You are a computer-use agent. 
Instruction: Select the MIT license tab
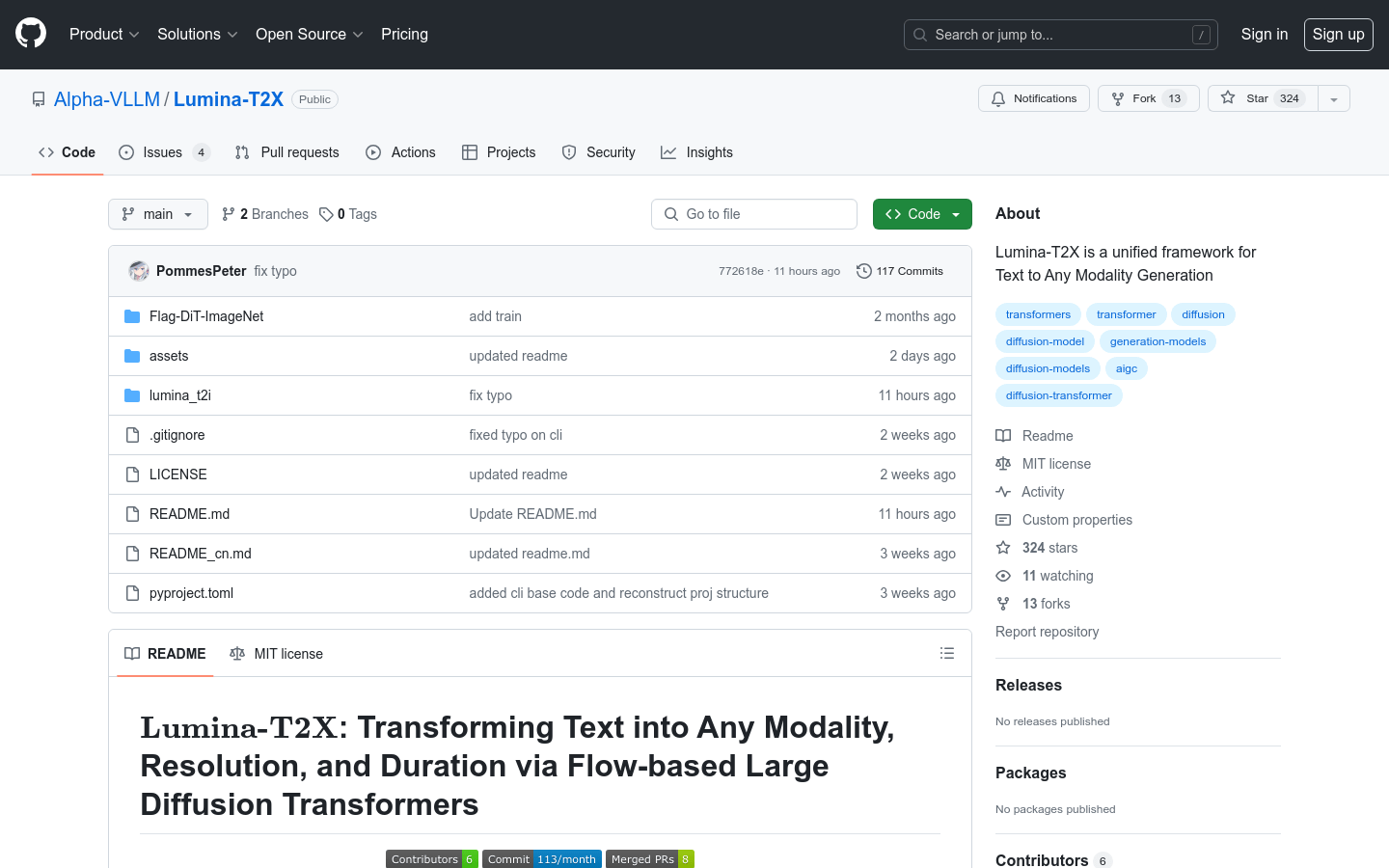pos(276,654)
